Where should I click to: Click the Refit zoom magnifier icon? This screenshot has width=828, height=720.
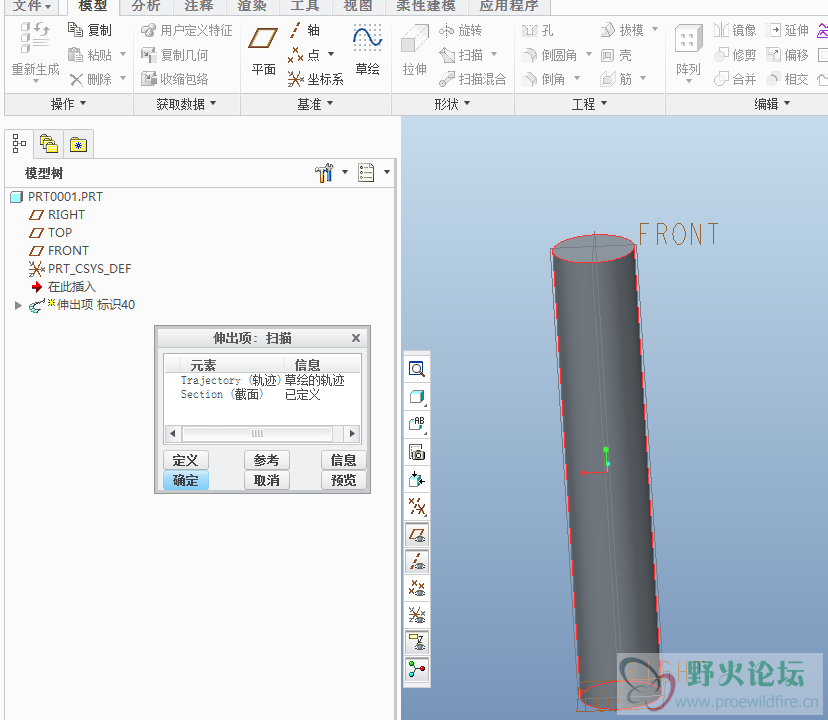coord(417,369)
